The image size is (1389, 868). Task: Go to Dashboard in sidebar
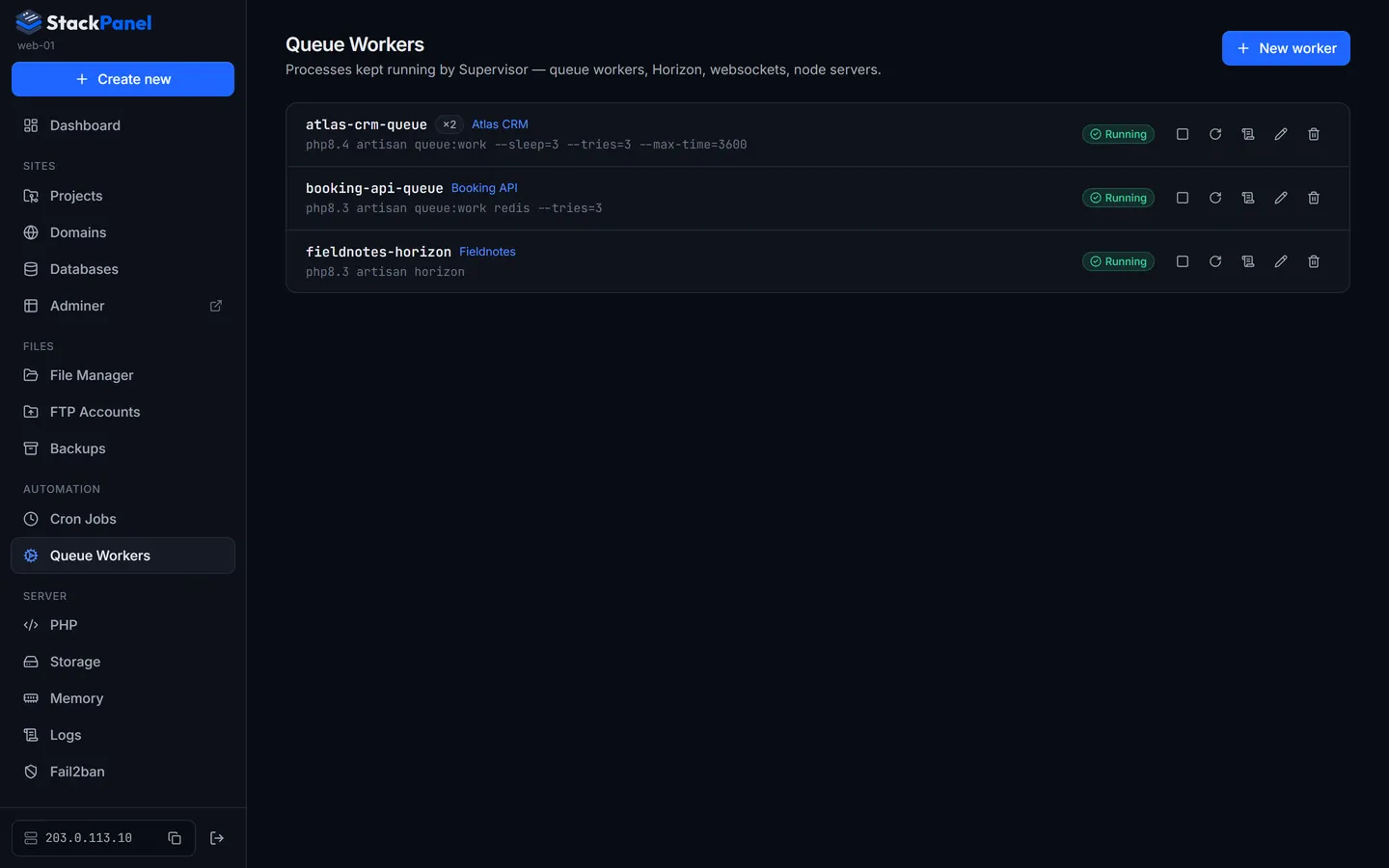pyautogui.click(x=123, y=125)
